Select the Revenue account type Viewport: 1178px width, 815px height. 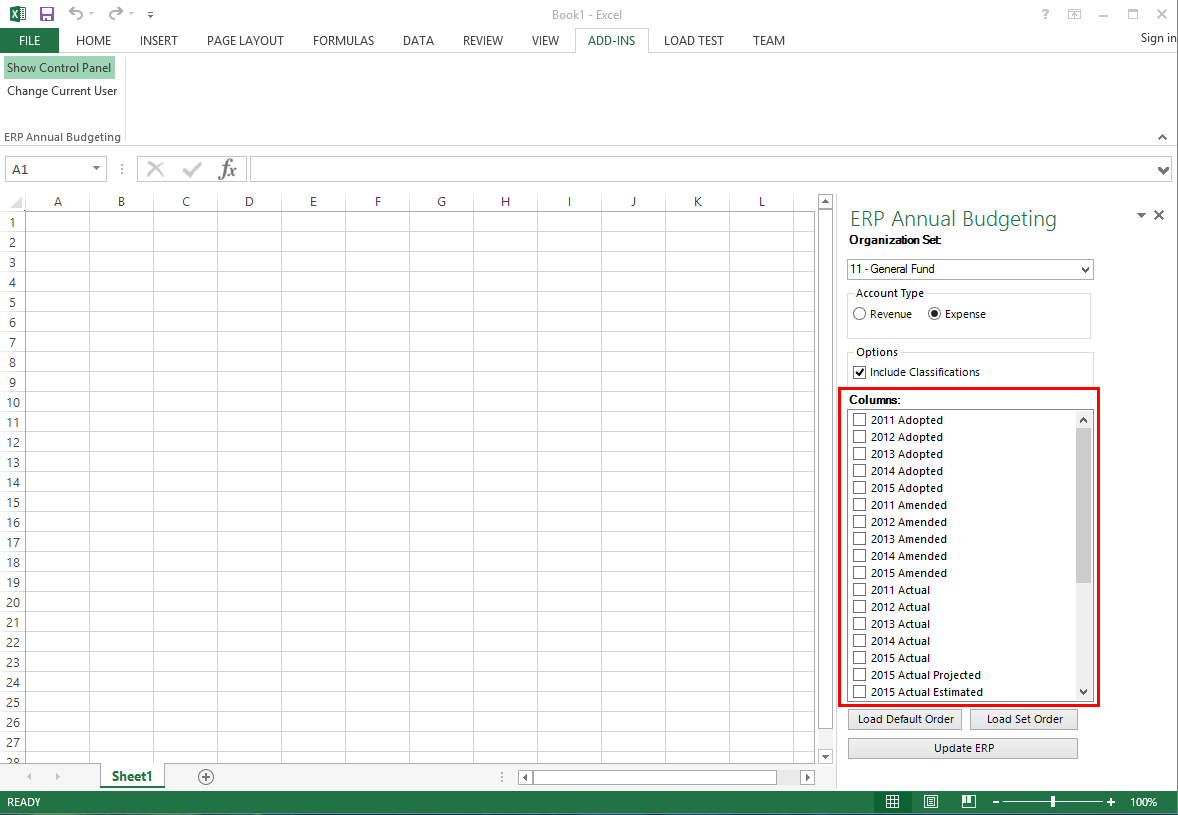point(859,314)
